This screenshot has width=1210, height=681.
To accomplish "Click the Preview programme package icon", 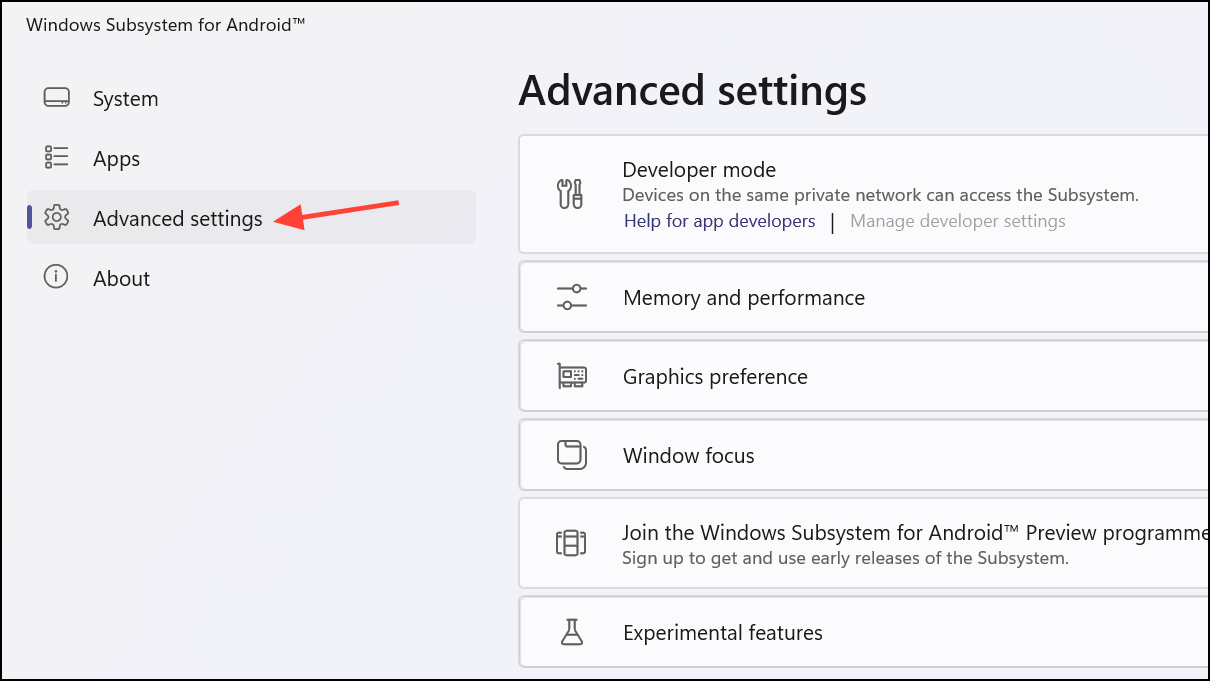I will (x=570, y=543).
